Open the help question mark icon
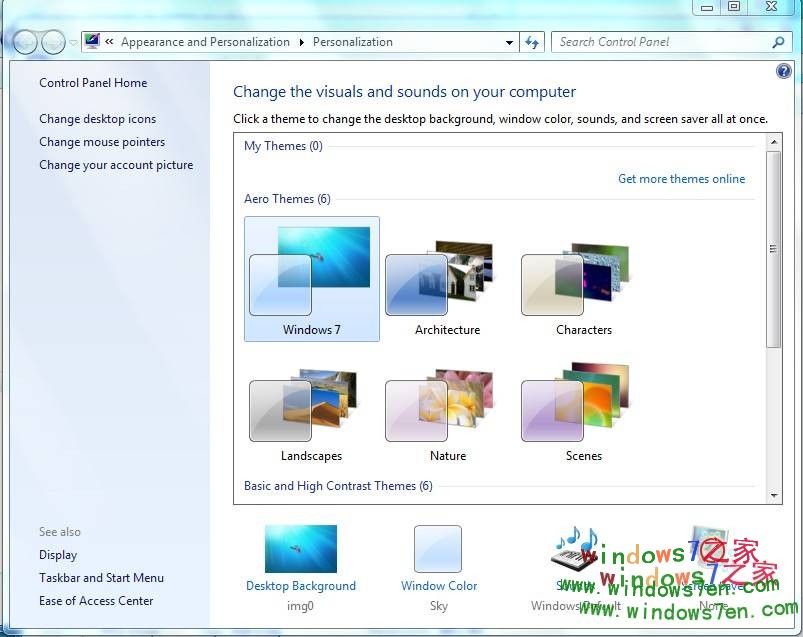This screenshot has width=803, height=637. click(x=784, y=72)
